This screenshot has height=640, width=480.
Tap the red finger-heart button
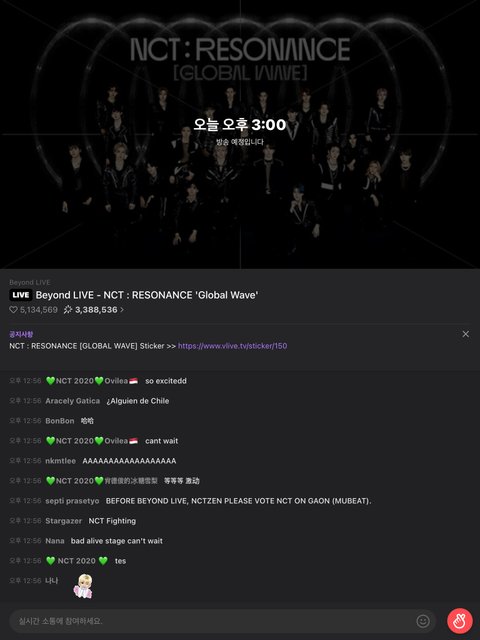460,621
